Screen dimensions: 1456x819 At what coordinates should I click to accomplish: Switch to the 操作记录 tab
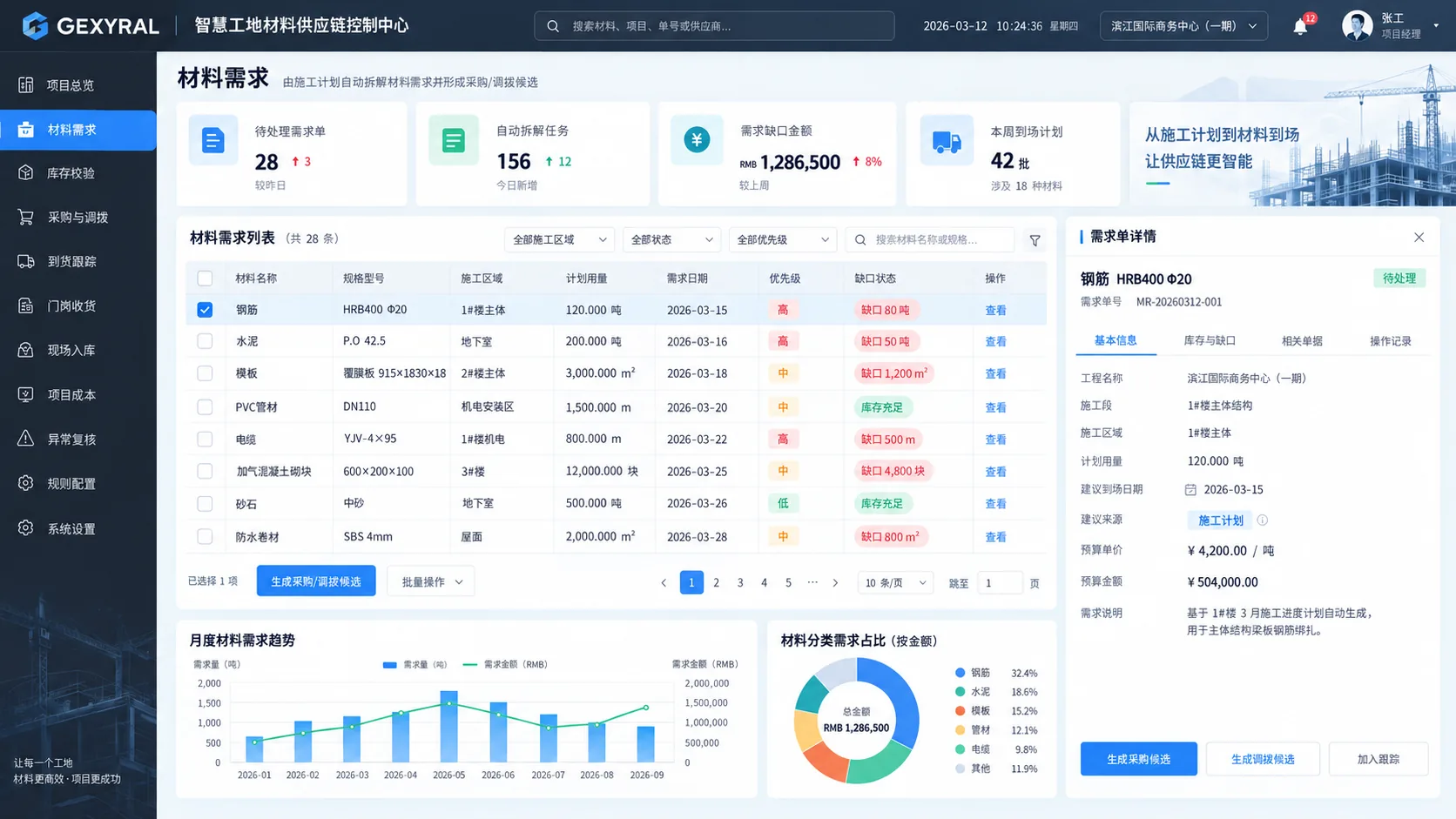pos(1391,341)
